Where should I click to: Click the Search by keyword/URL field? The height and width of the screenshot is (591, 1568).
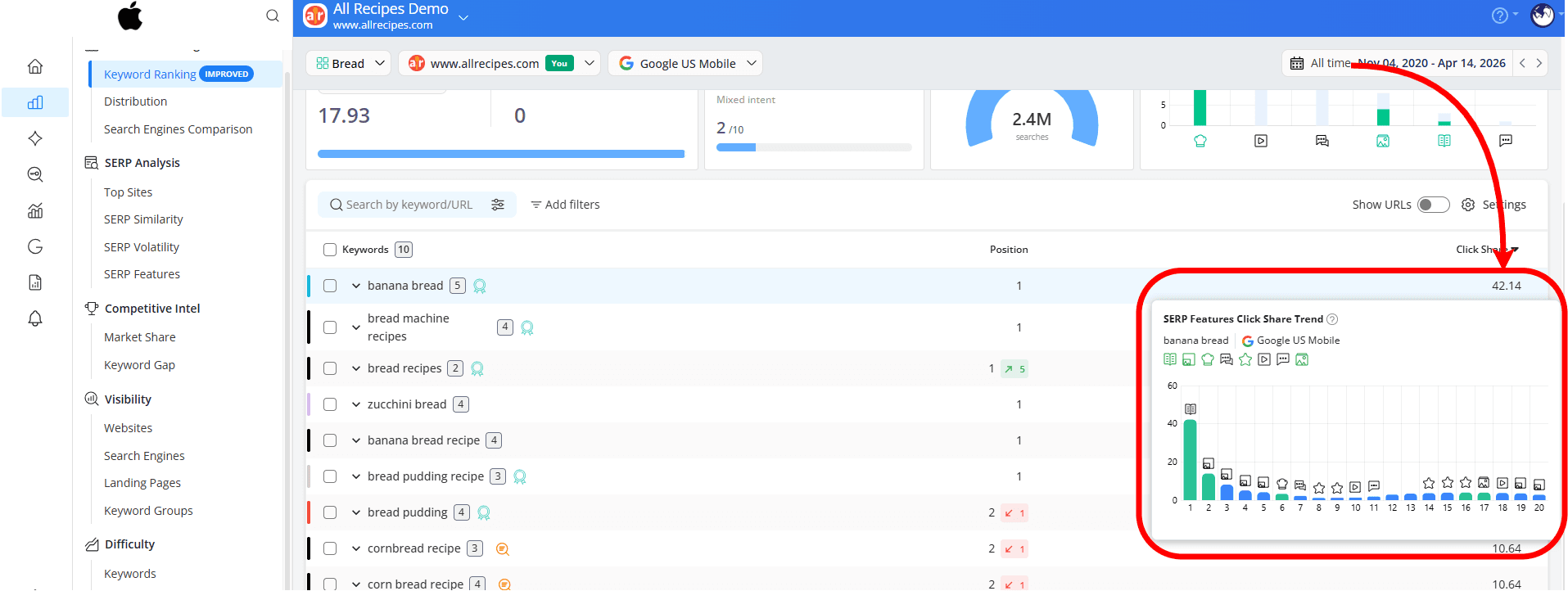(409, 205)
